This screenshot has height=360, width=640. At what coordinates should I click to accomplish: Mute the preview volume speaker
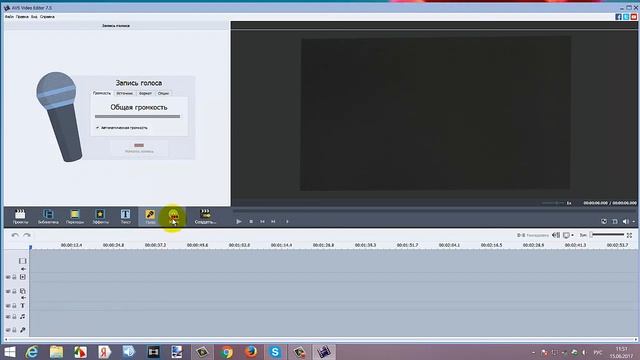point(625,221)
